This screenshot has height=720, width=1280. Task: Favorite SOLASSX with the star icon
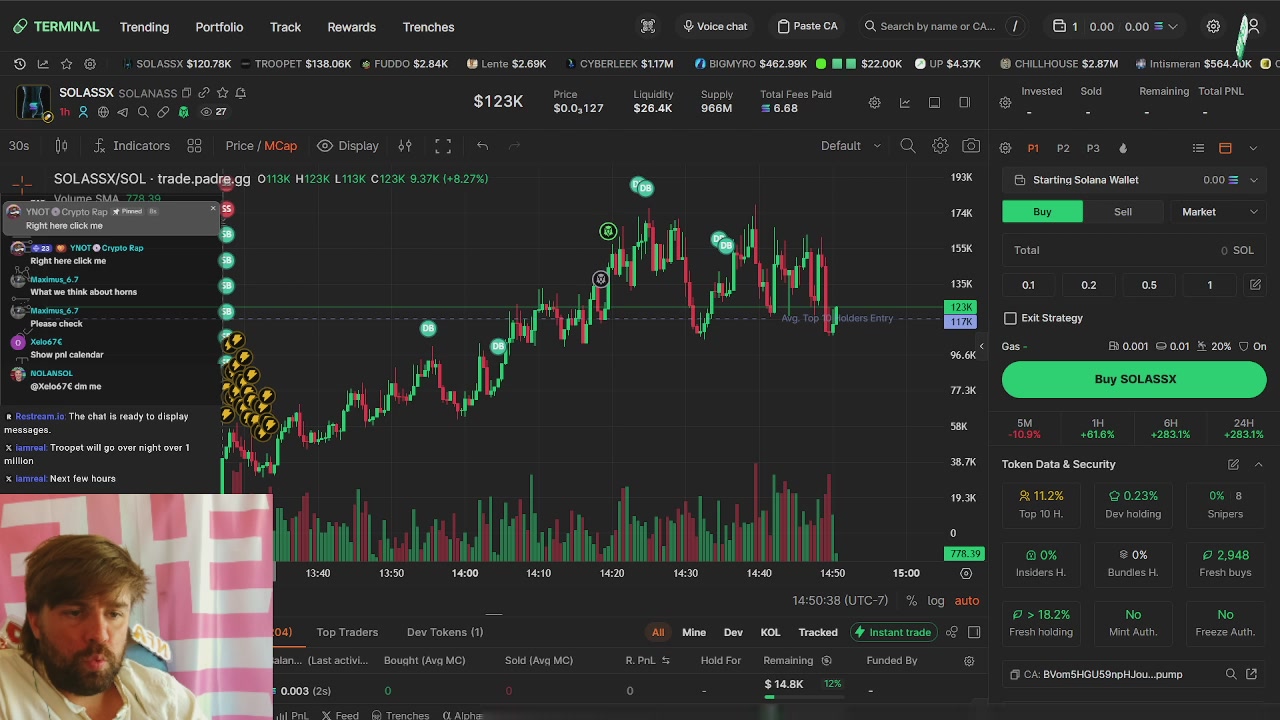click(x=222, y=93)
